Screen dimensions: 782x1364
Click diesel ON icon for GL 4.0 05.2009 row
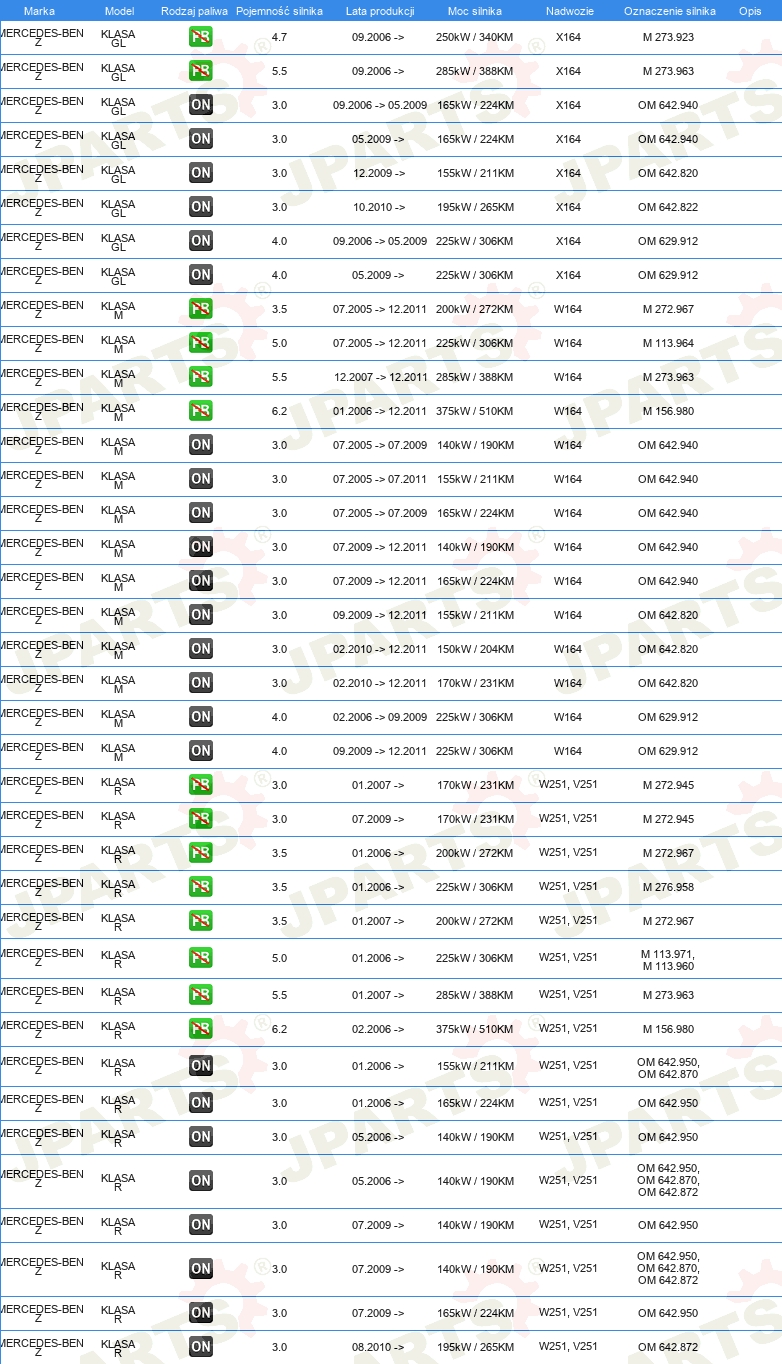[201, 275]
